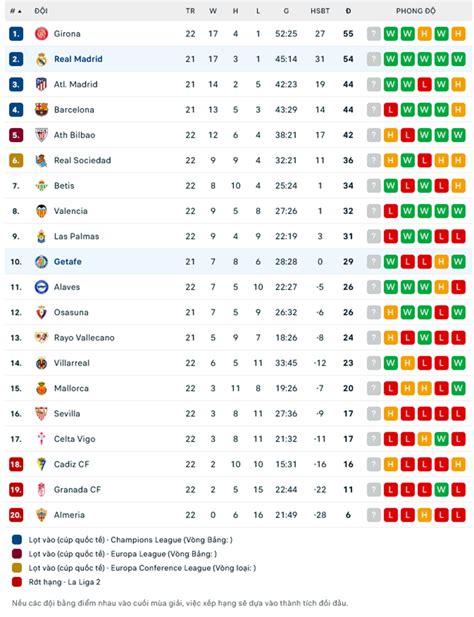Click the Sevilla club crest
Viewport: 474px width, 617px height.
click(41, 414)
